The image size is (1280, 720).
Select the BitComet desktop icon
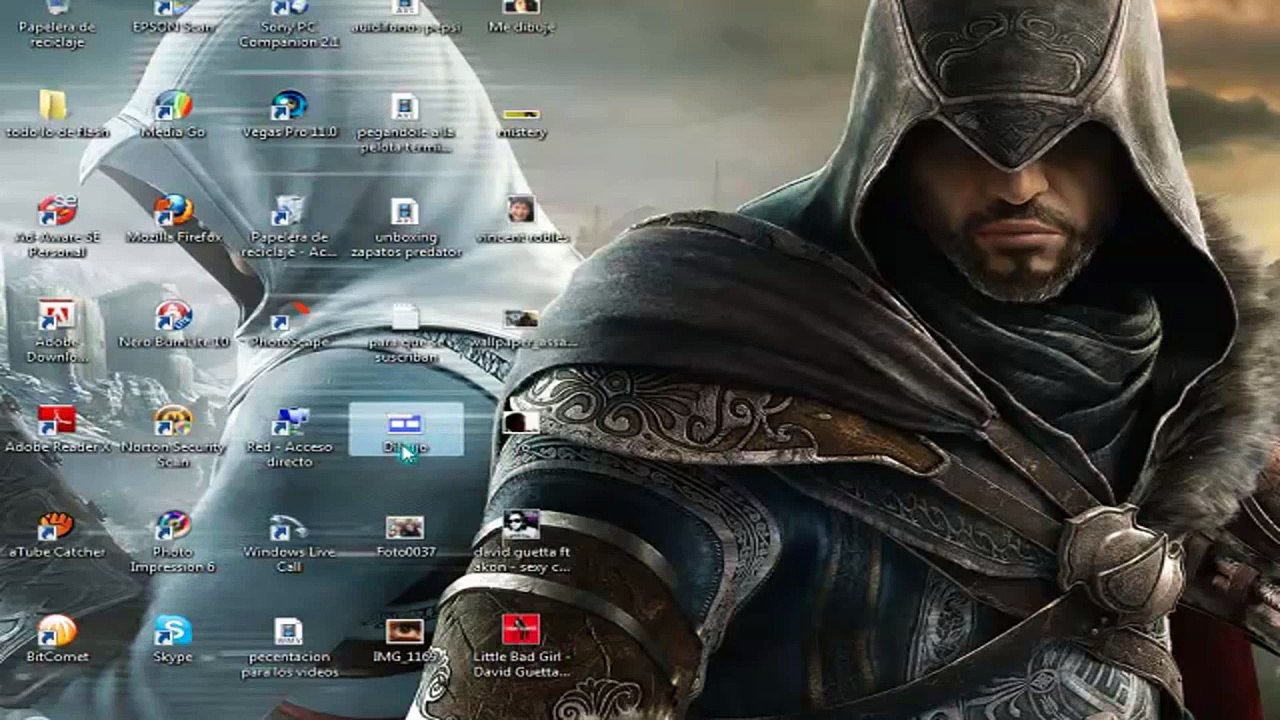pyautogui.click(x=57, y=631)
